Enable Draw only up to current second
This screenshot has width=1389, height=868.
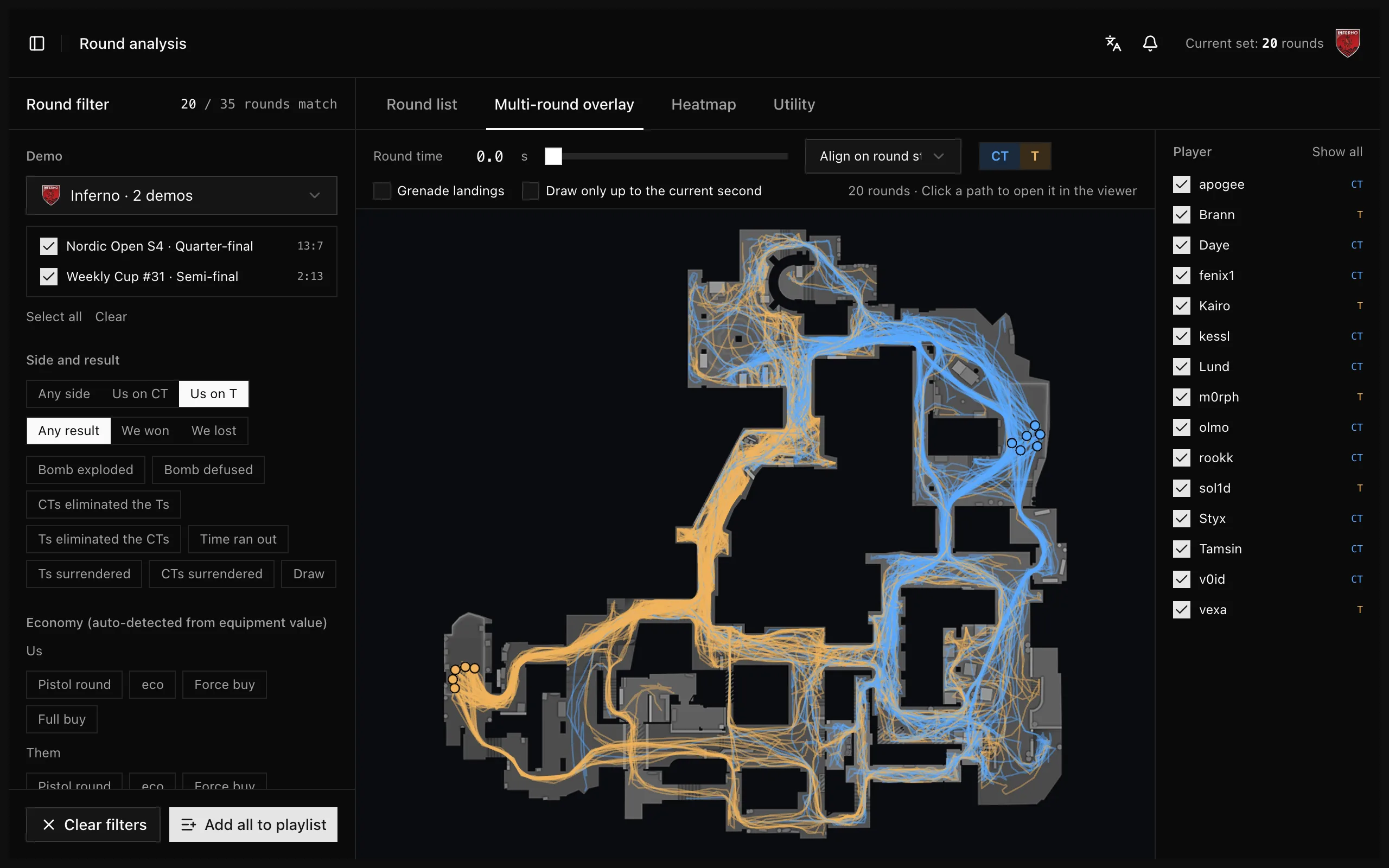530,190
